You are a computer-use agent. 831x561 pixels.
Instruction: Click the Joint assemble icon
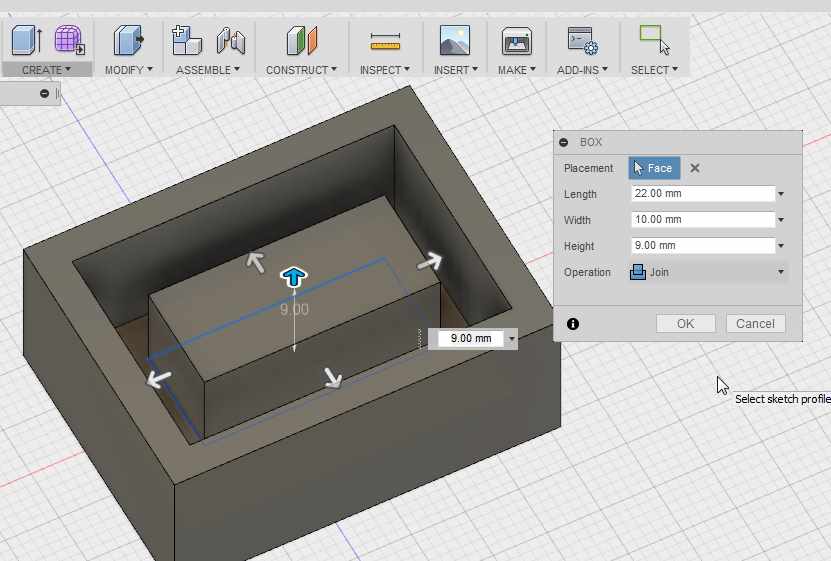(x=231, y=40)
